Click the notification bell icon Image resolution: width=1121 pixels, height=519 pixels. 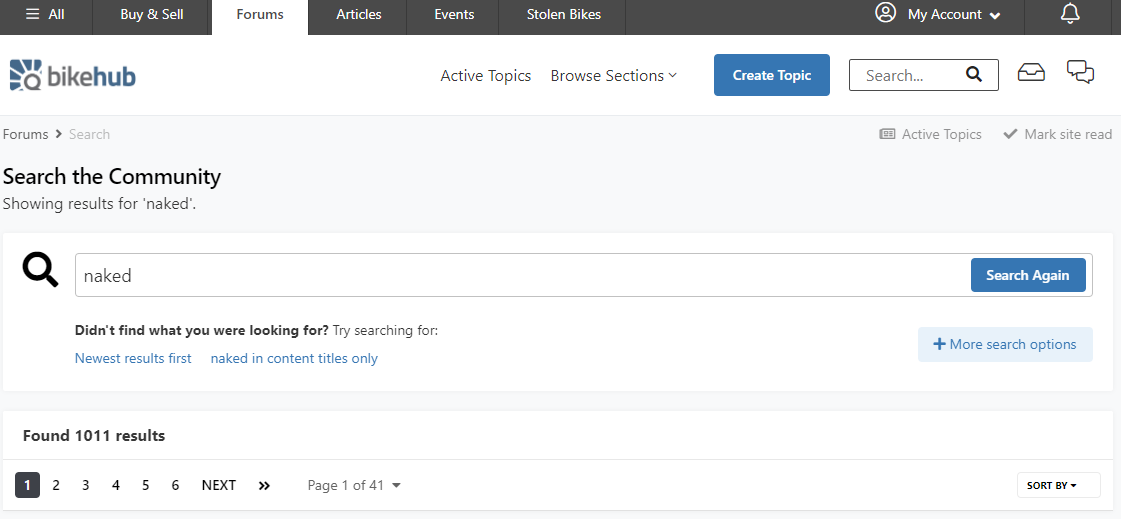(x=1070, y=14)
